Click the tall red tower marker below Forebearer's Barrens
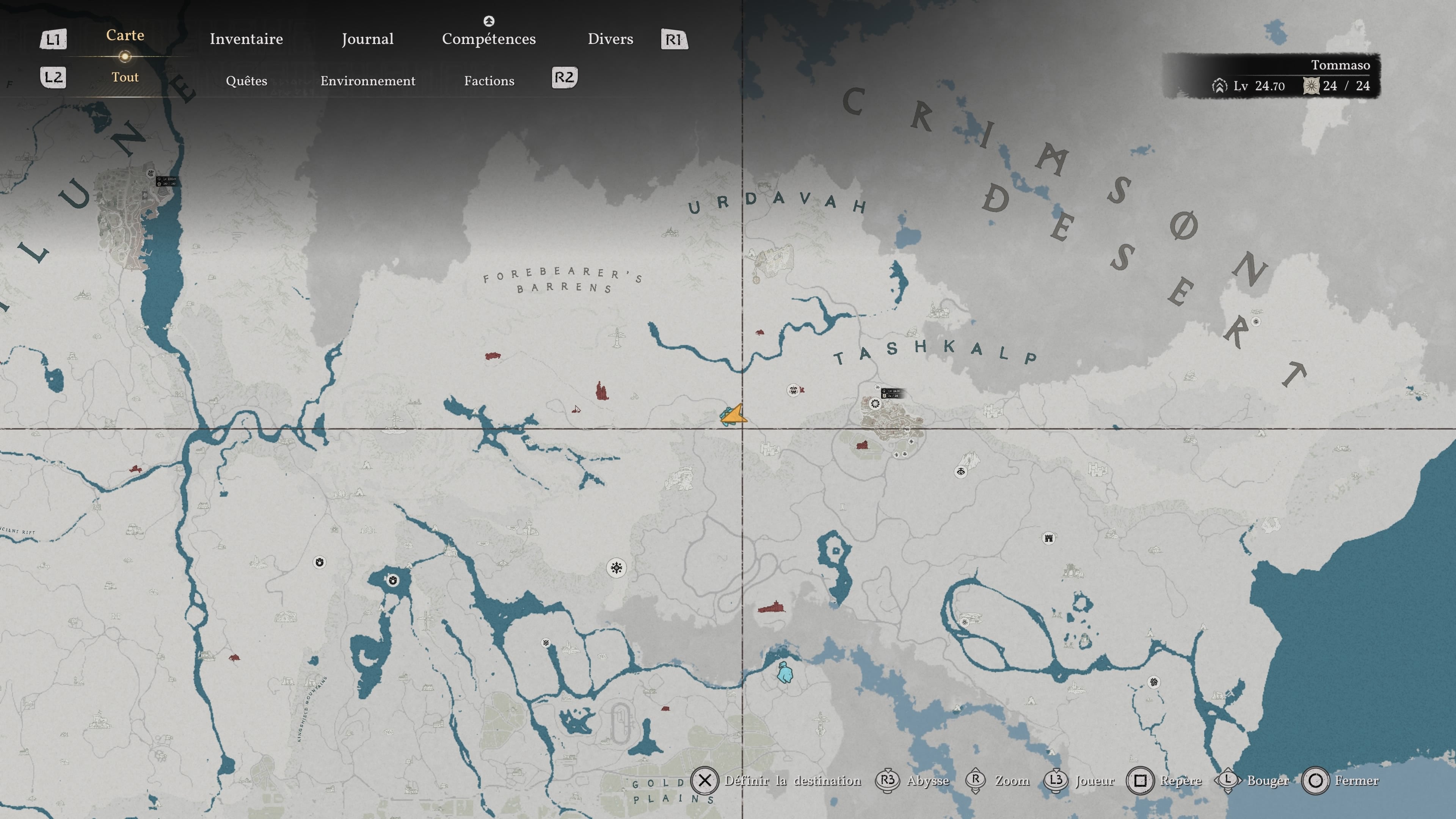The height and width of the screenshot is (819, 1456). pos(602,391)
